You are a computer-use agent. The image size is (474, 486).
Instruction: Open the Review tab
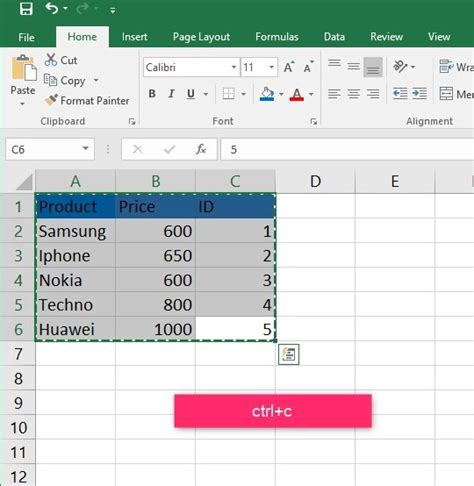click(386, 37)
